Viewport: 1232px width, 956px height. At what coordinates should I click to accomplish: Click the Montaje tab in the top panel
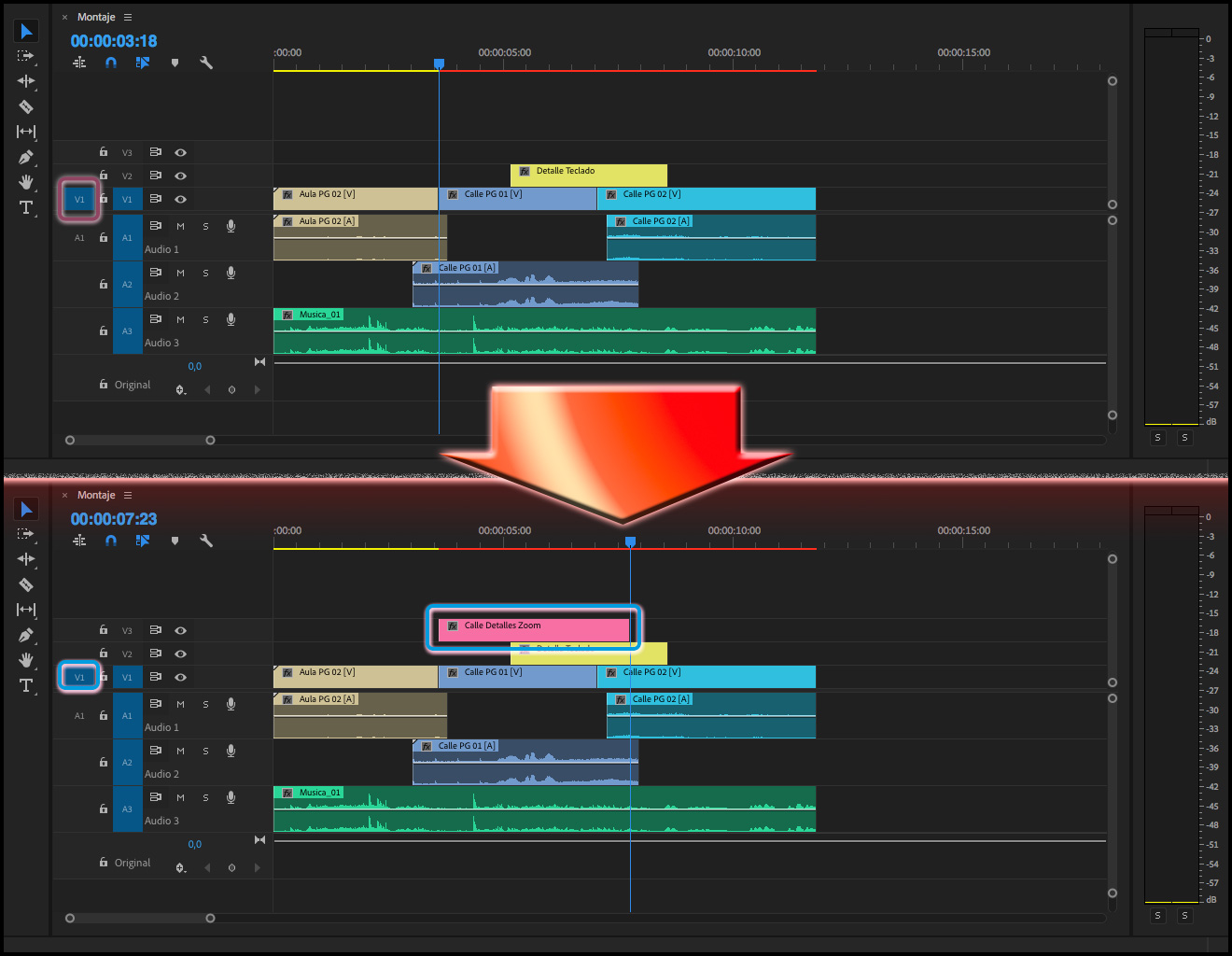(96, 17)
